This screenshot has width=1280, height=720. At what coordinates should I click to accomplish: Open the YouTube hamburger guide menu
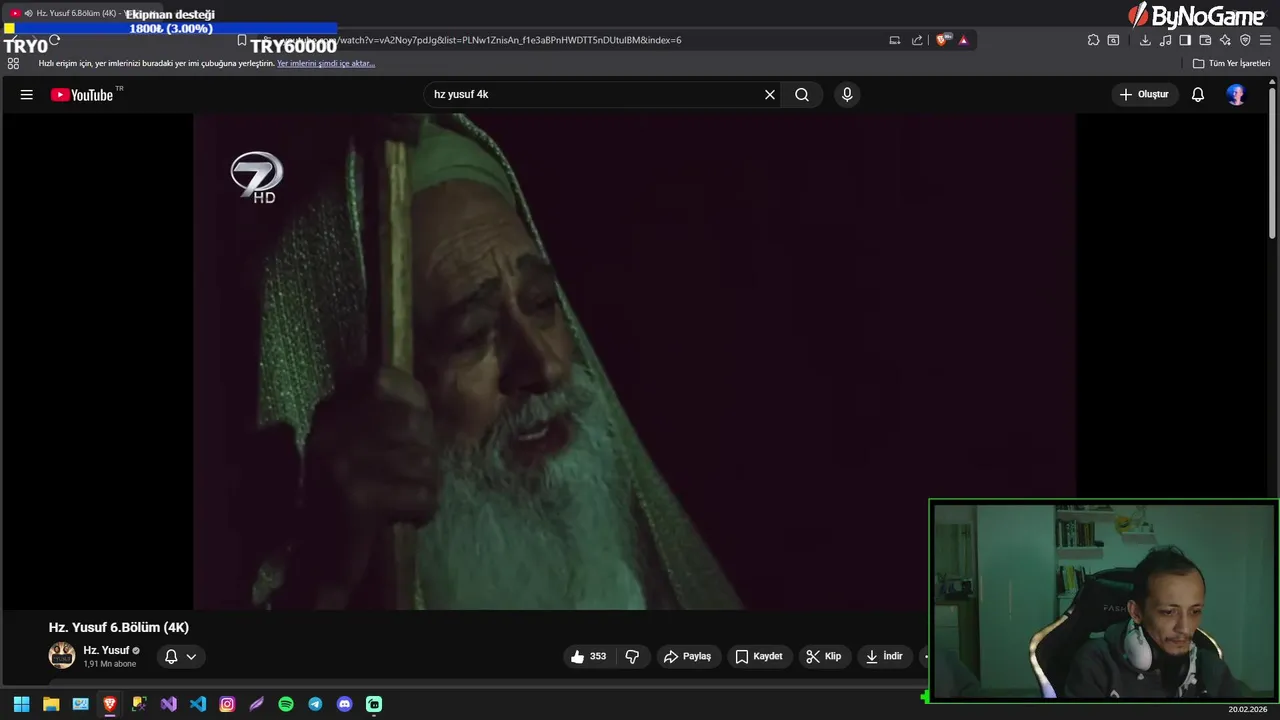pos(27,94)
